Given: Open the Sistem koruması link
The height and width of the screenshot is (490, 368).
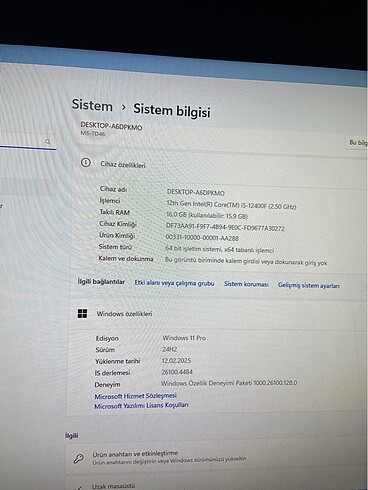Looking at the screenshot, I should 246,284.
